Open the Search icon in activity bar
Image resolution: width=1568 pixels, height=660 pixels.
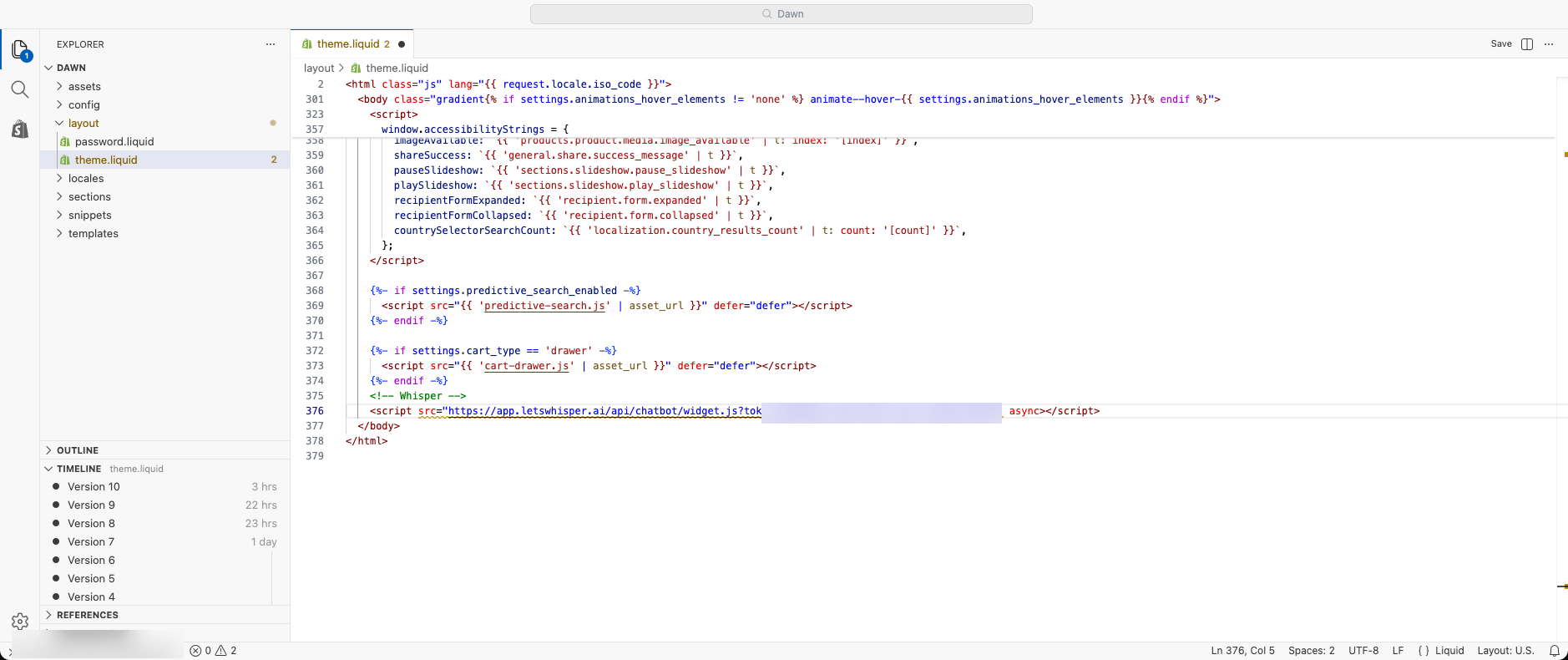pos(20,89)
